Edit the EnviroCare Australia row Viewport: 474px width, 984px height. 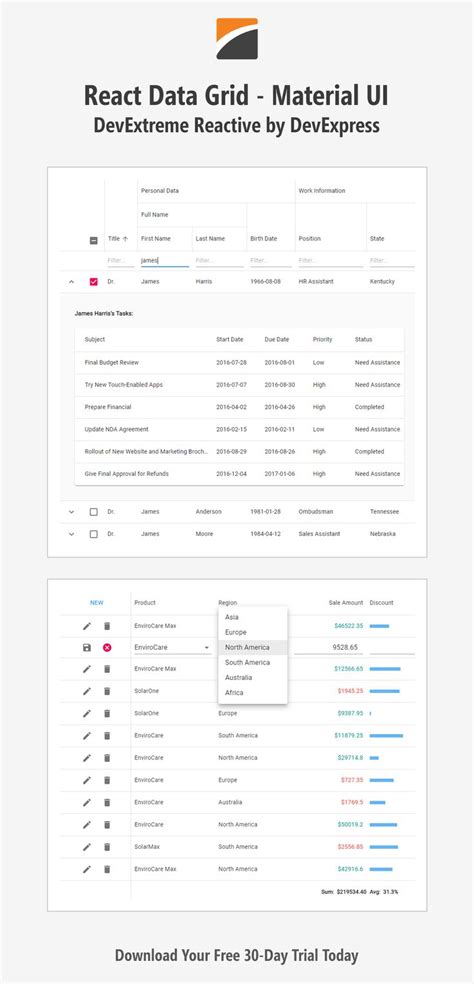coord(87,802)
